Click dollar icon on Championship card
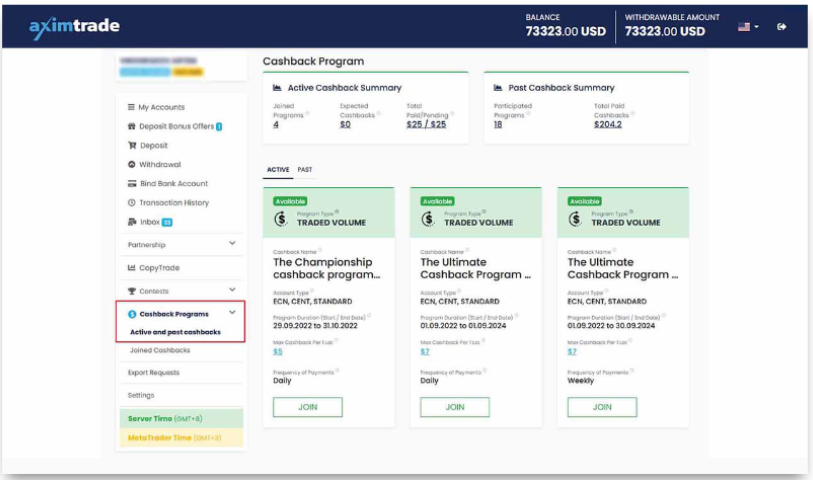The width and height of the screenshot is (813, 480). [x=281, y=219]
